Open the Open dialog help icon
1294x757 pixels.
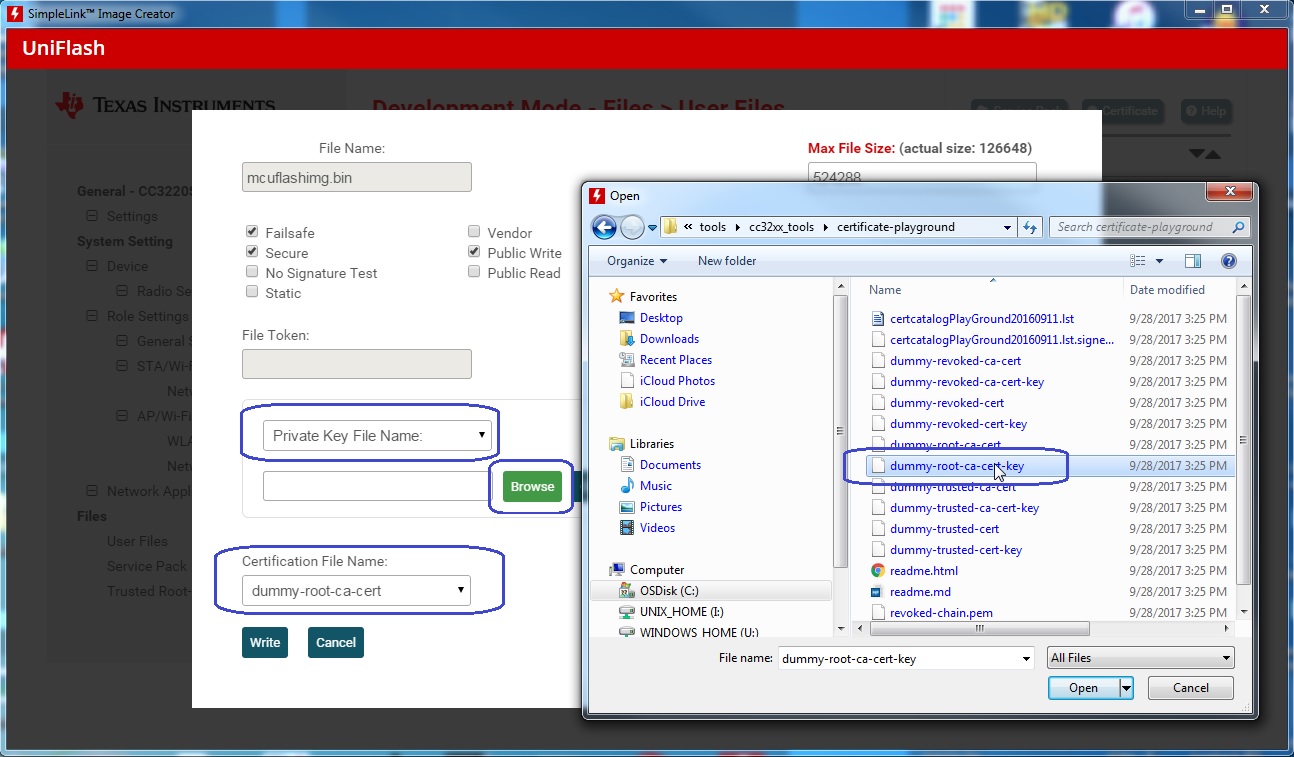point(1229,261)
